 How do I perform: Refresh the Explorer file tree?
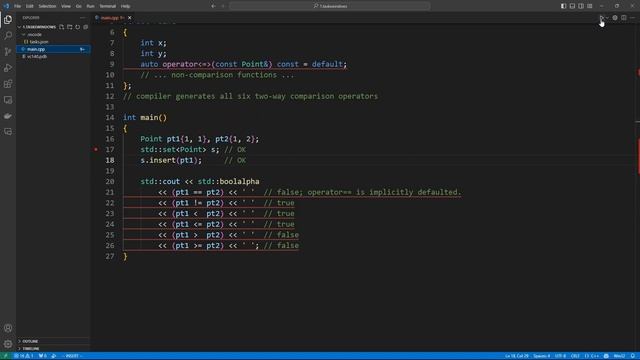point(78,27)
